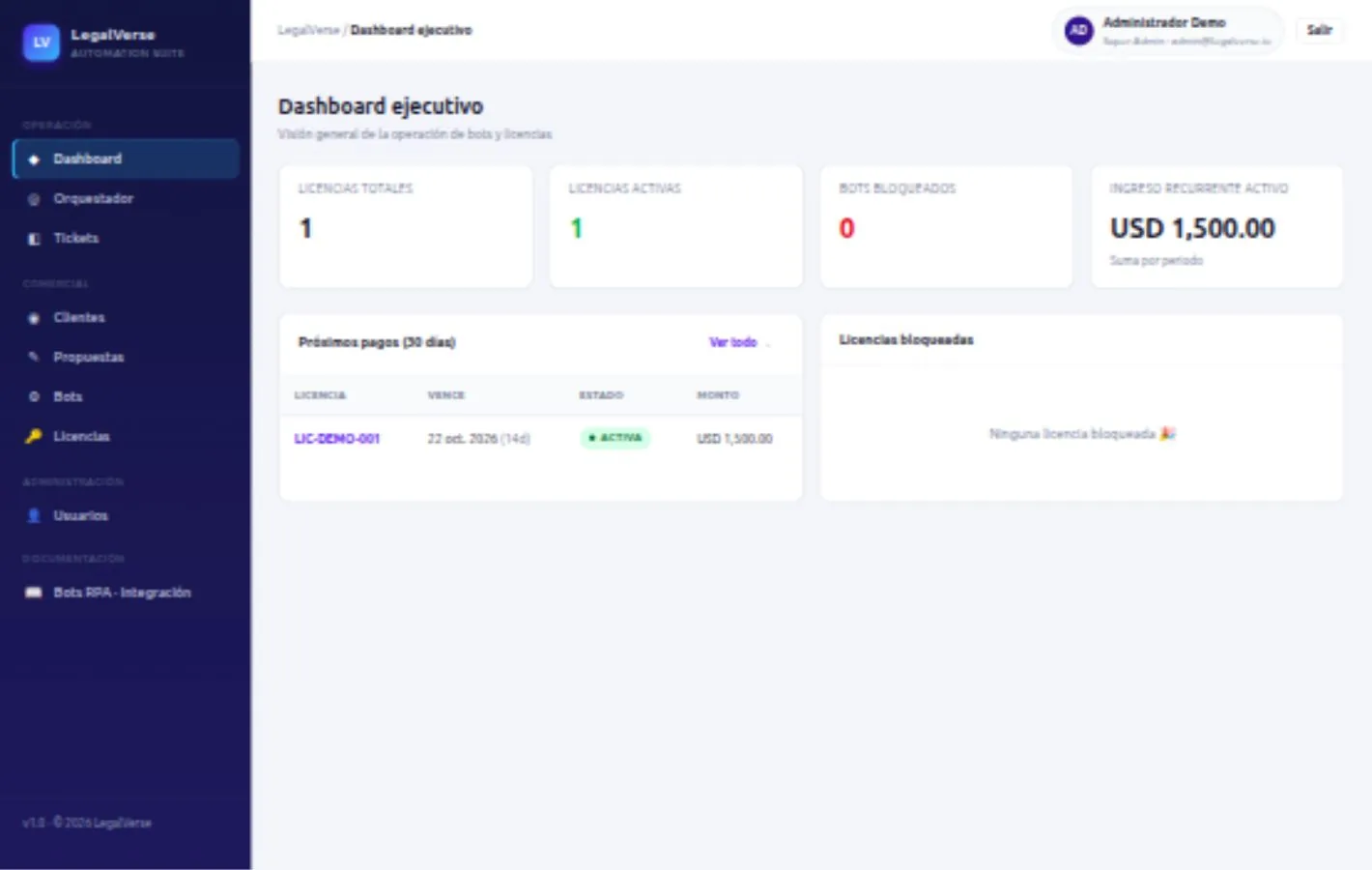Screen dimensions: 1372x870
Task: Click the Administrador Demo user name
Action: pos(1164,23)
